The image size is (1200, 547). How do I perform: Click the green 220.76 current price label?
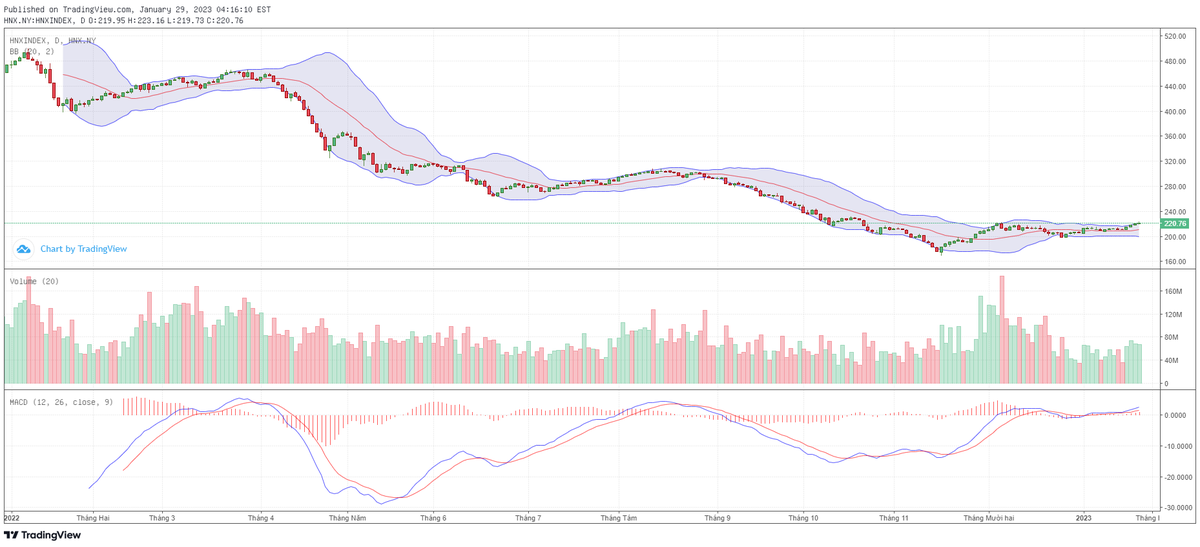tap(1174, 224)
